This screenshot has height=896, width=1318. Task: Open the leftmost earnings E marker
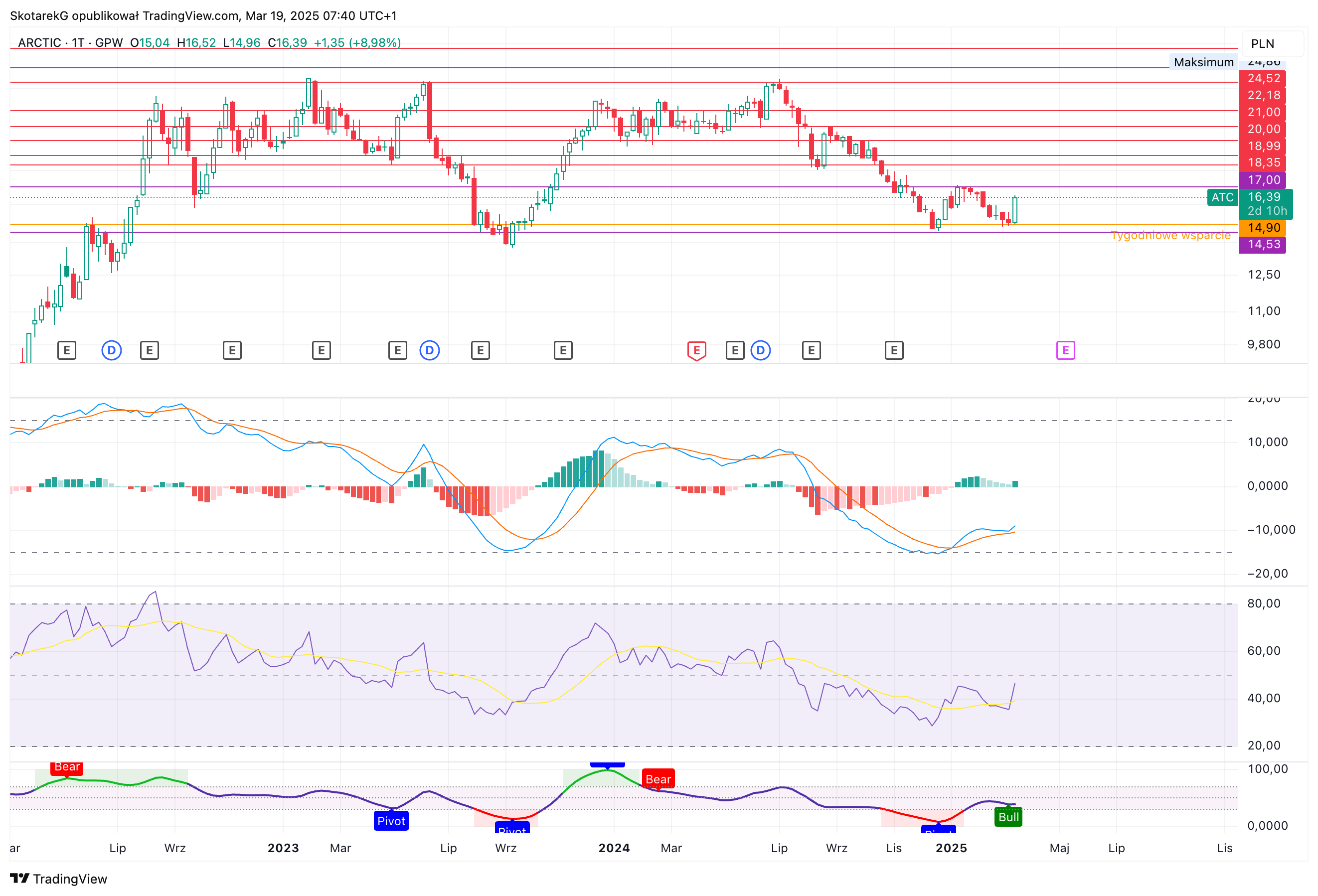(x=66, y=350)
